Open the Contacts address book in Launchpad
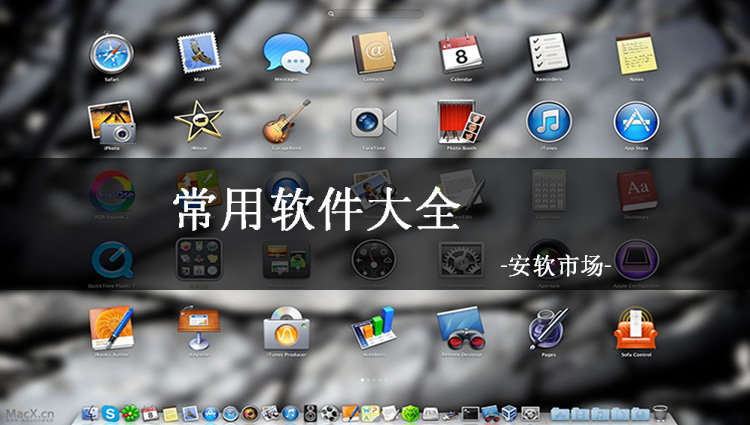The height and width of the screenshot is (425, 750). pos(374,53)
